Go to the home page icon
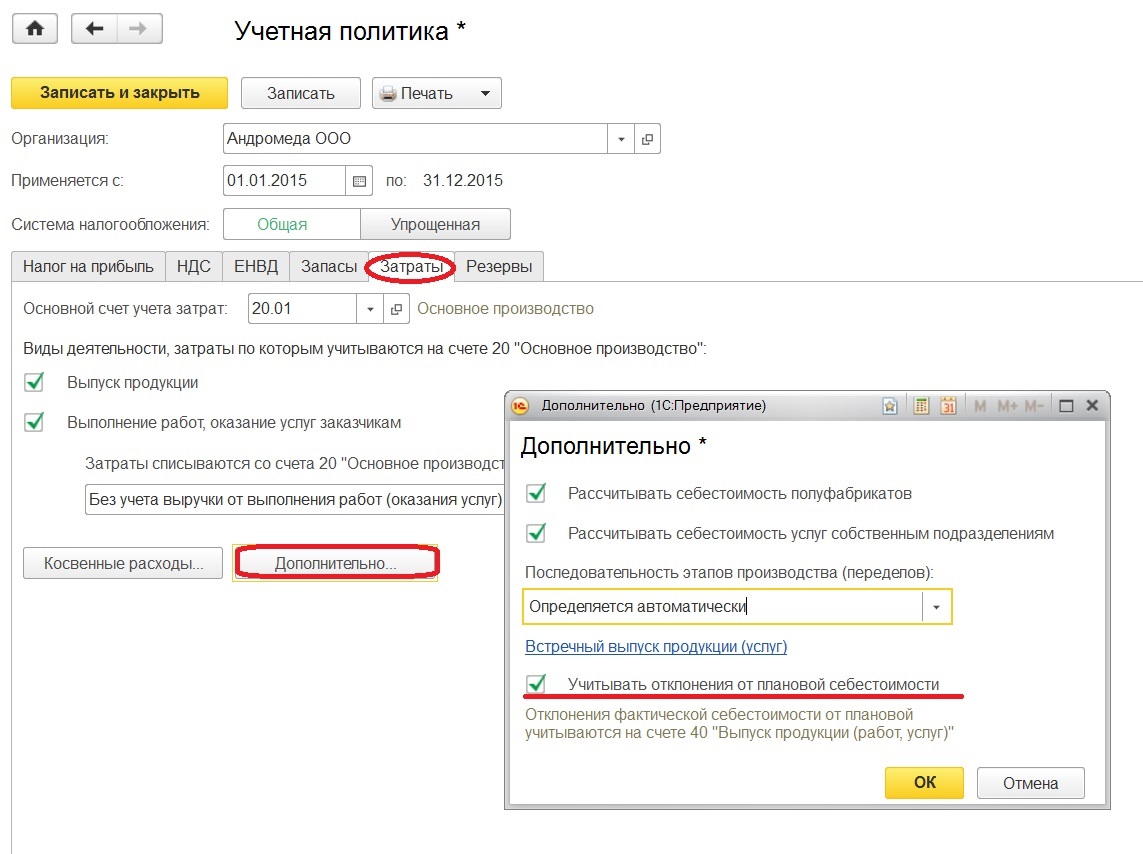Screen dimensions: 1143x854 (35, 29)
